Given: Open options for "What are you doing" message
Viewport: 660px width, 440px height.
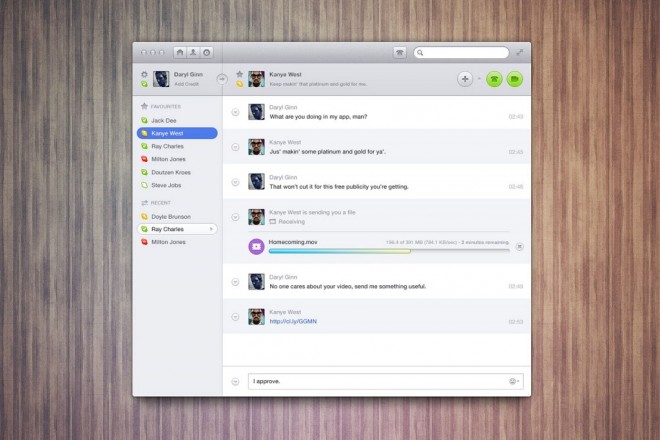Looking at the screenshot, I should [235, 112].
